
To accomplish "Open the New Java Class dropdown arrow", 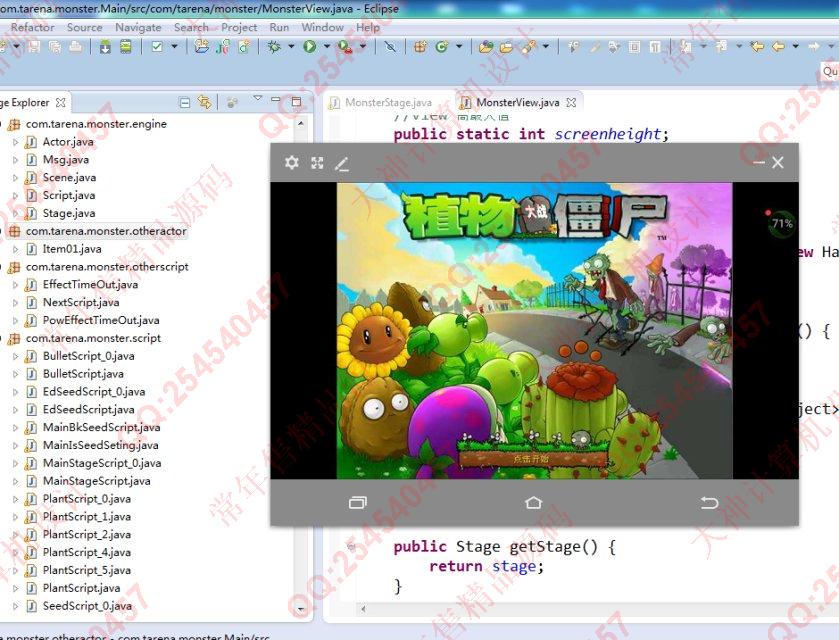I will (459, 47).
